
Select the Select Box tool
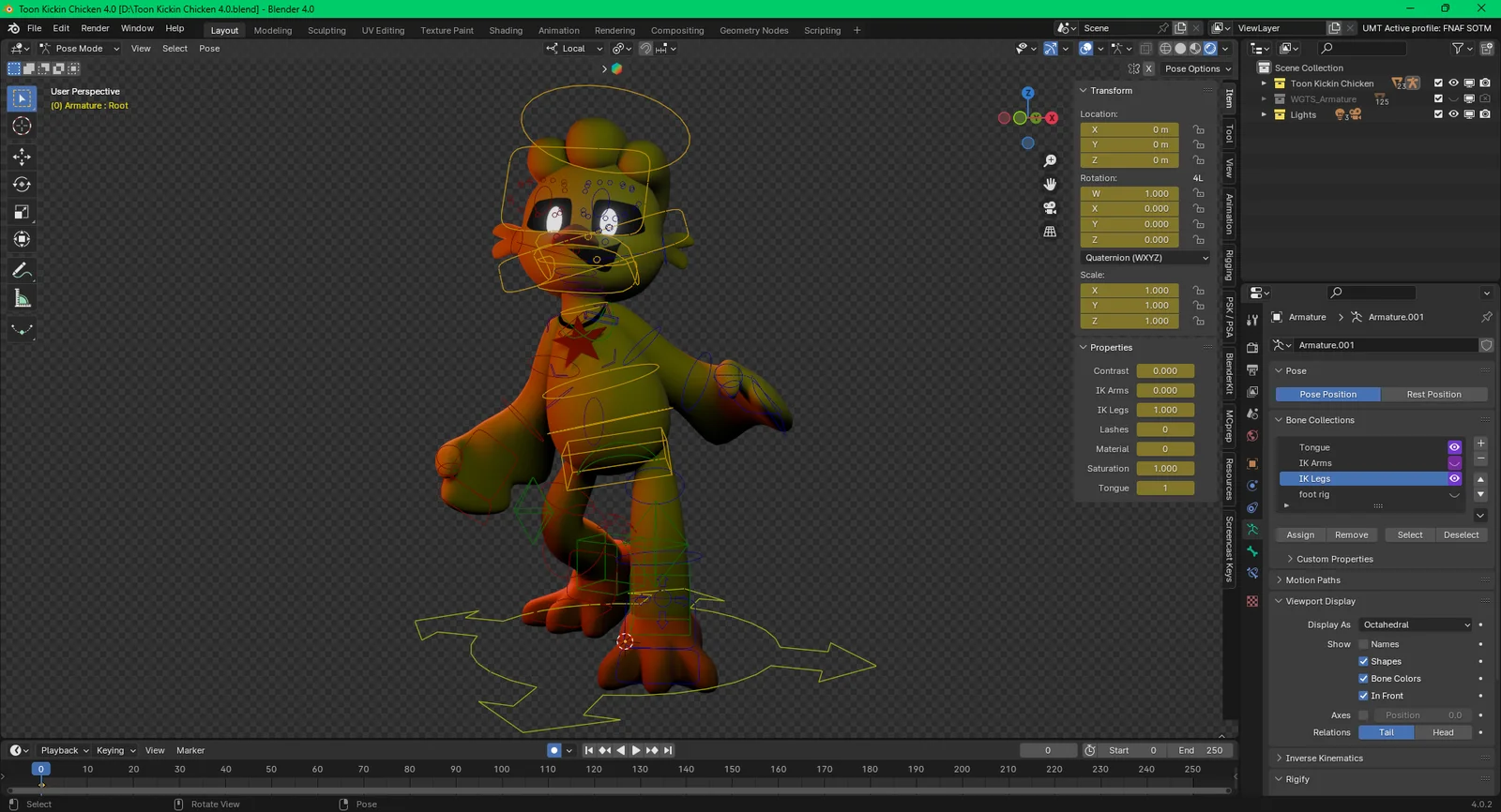coord(22,98)
